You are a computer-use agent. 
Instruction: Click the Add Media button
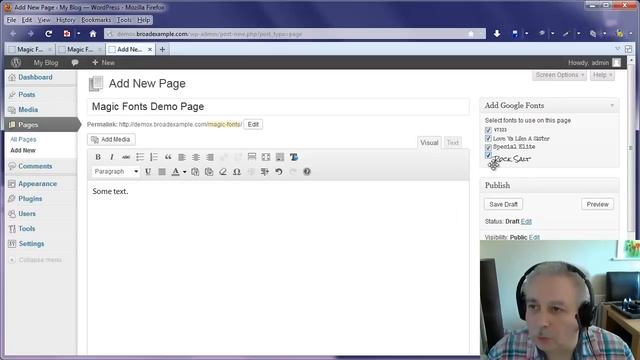[x=111, y=140]
